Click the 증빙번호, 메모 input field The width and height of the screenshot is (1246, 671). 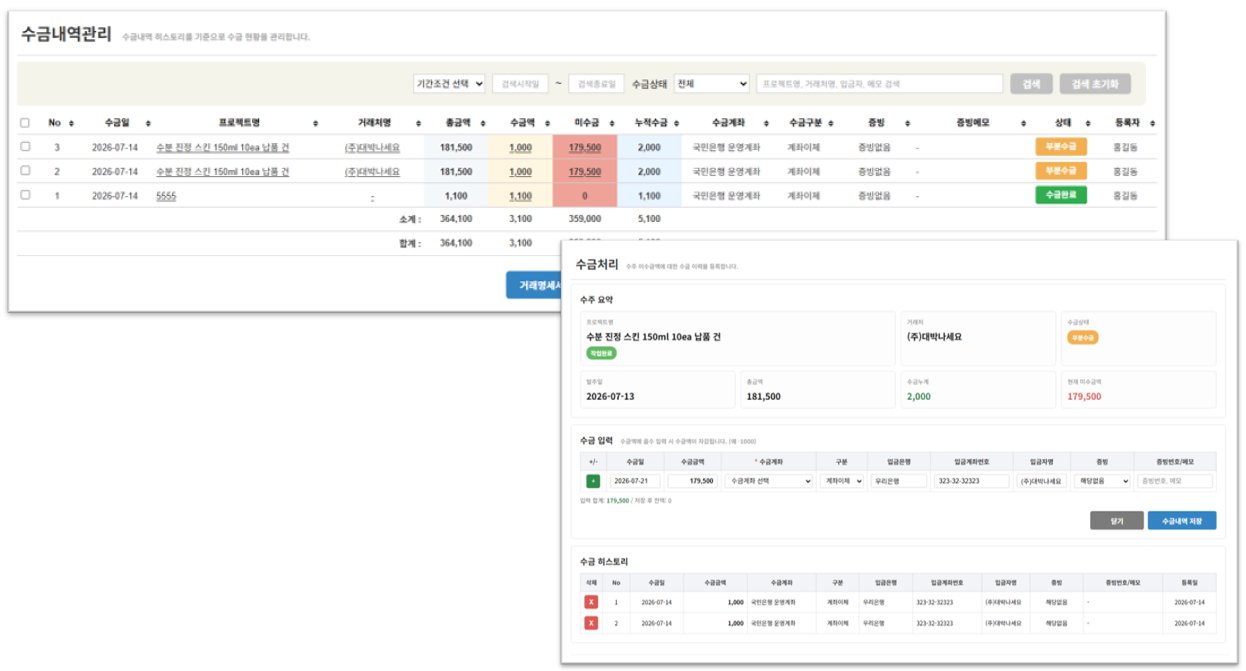tap(1174, 481)
